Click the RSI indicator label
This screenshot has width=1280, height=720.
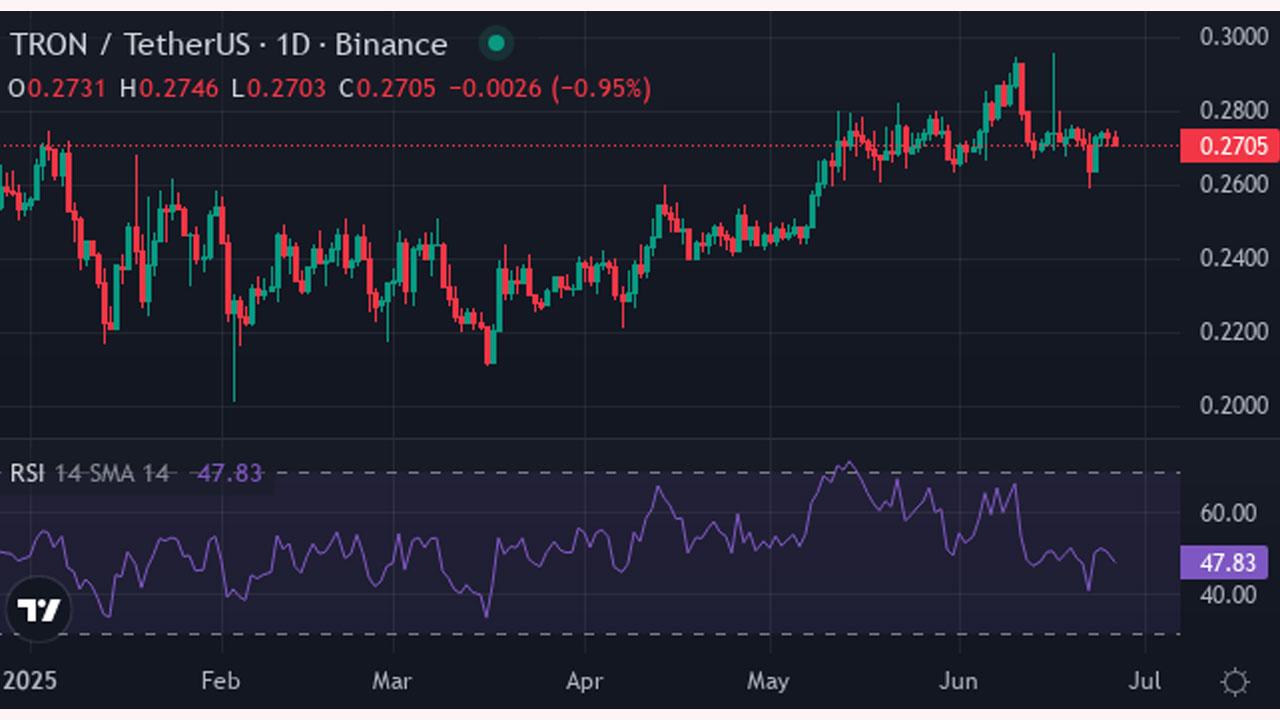pos(27,473)
